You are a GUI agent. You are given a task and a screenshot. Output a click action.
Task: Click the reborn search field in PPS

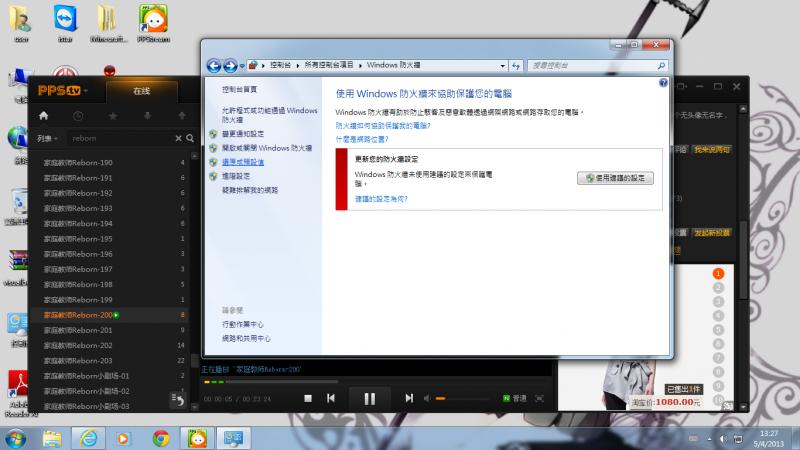click(x=121, y=138)
